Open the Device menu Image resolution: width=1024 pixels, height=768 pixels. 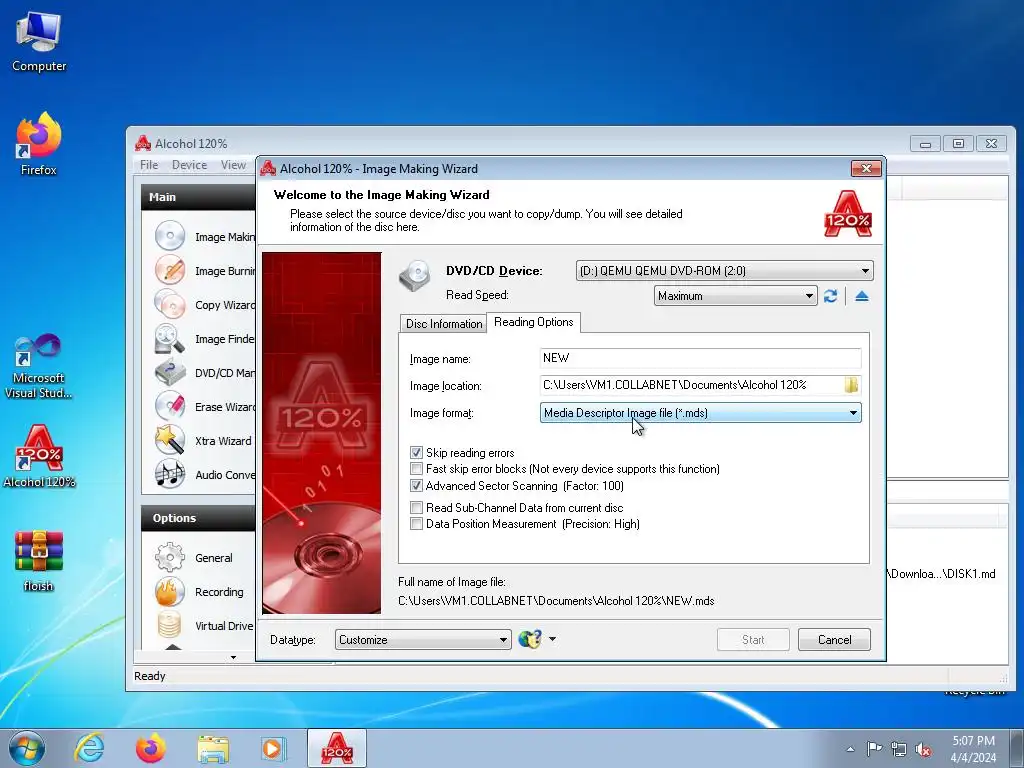(x=189, y=165)
